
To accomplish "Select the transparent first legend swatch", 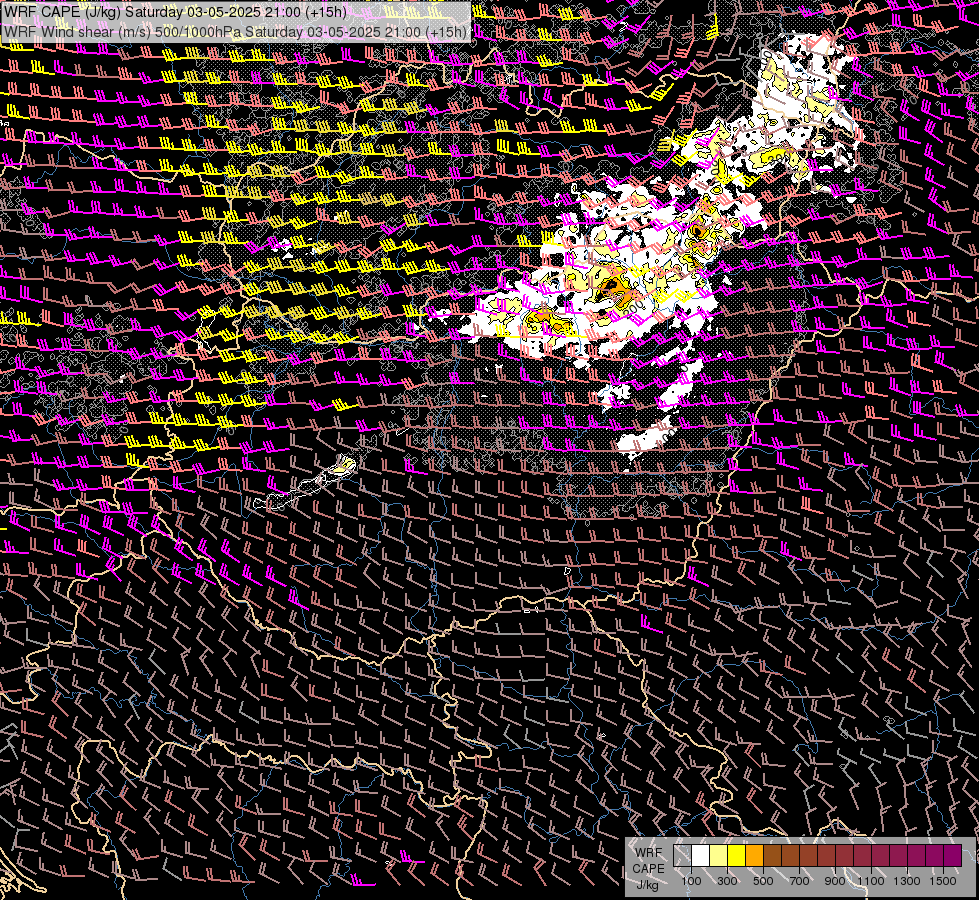I will click(682, 856).
